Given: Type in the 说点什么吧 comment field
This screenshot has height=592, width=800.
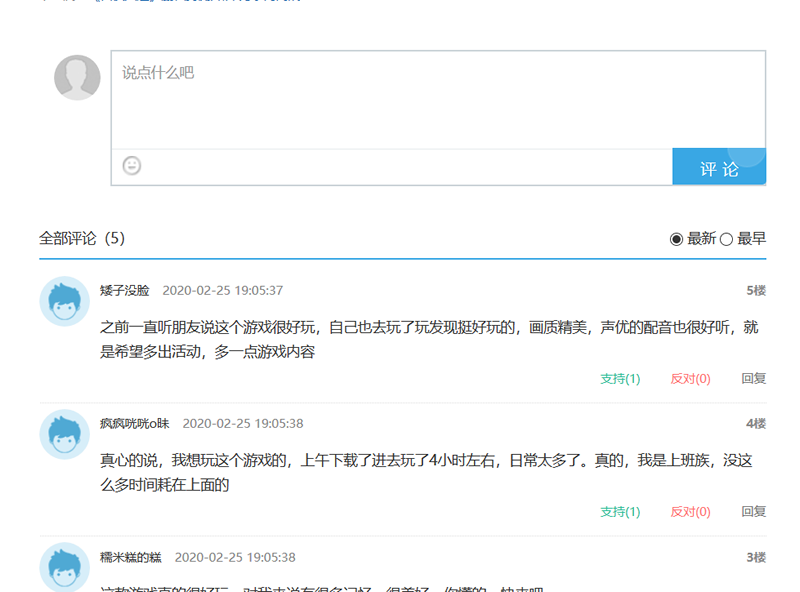Looking at the screenshot, I should 438,100.
